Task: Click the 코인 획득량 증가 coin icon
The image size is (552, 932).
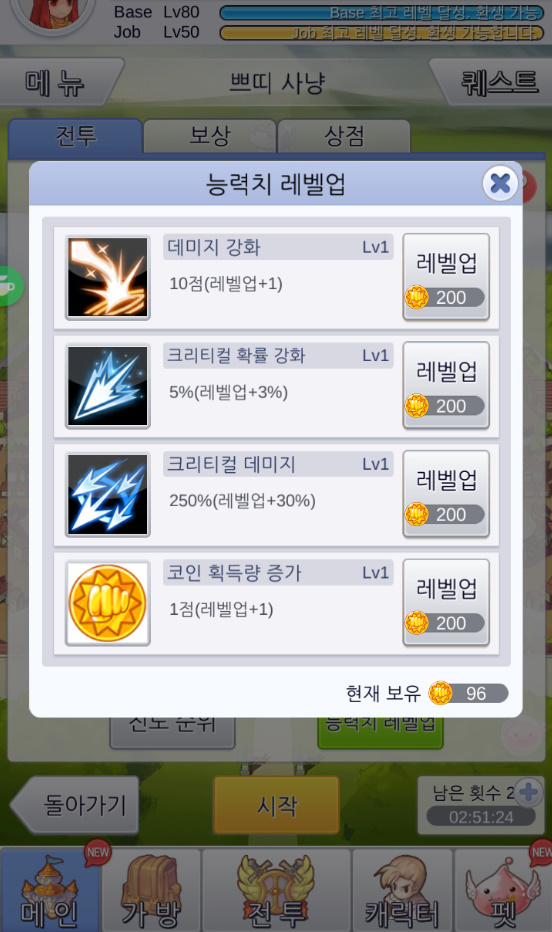Action: [108, 603]
